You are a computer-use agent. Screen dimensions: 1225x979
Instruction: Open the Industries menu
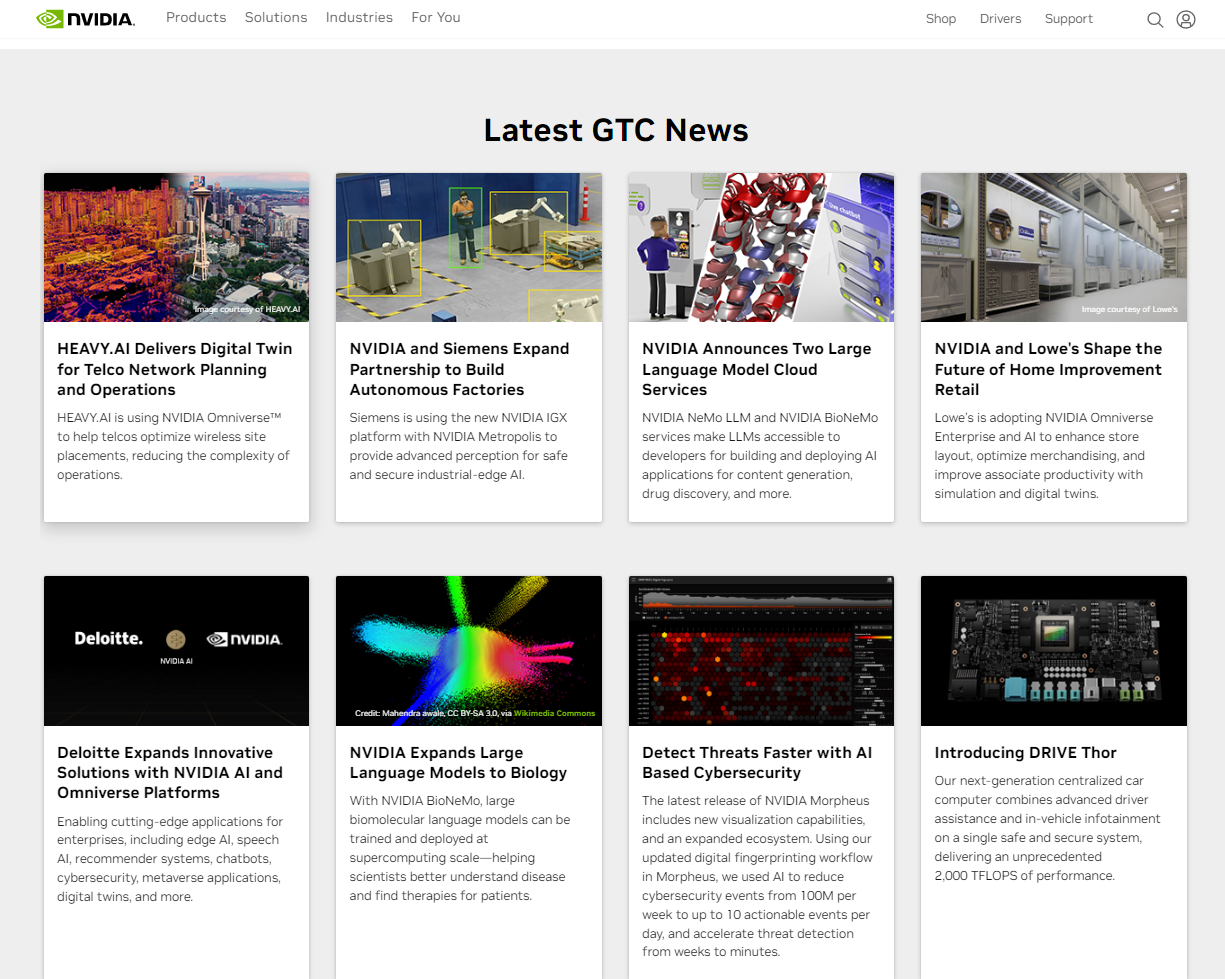(359, 18)
